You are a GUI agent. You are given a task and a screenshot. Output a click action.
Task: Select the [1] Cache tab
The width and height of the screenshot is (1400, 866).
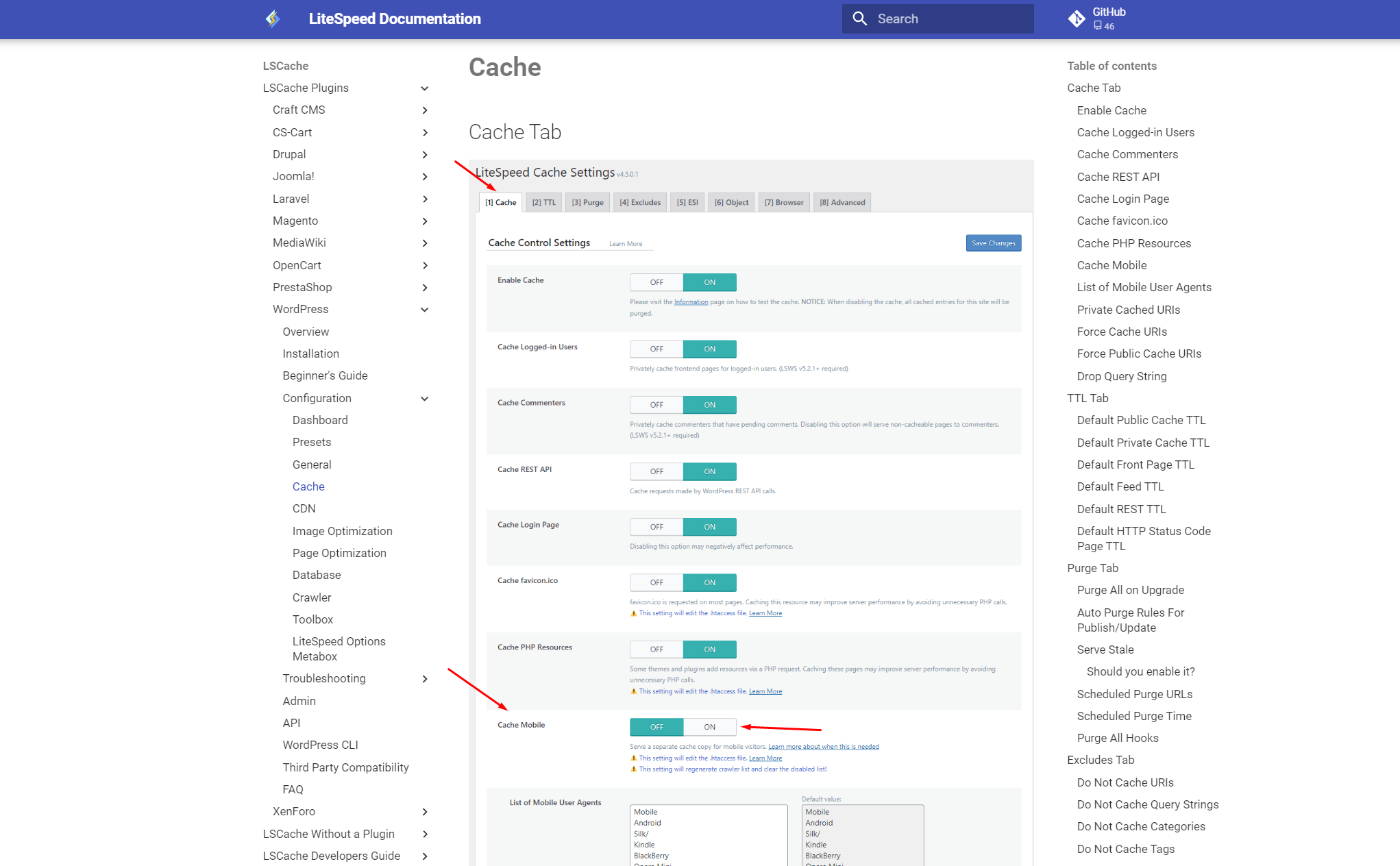pyautogui.click(x=500, y=202)
